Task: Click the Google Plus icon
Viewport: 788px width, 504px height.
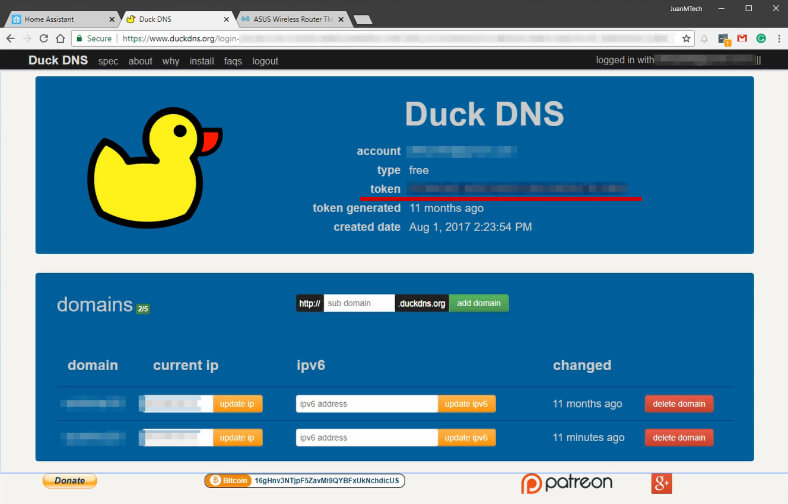Action: [x=661, y=483]
